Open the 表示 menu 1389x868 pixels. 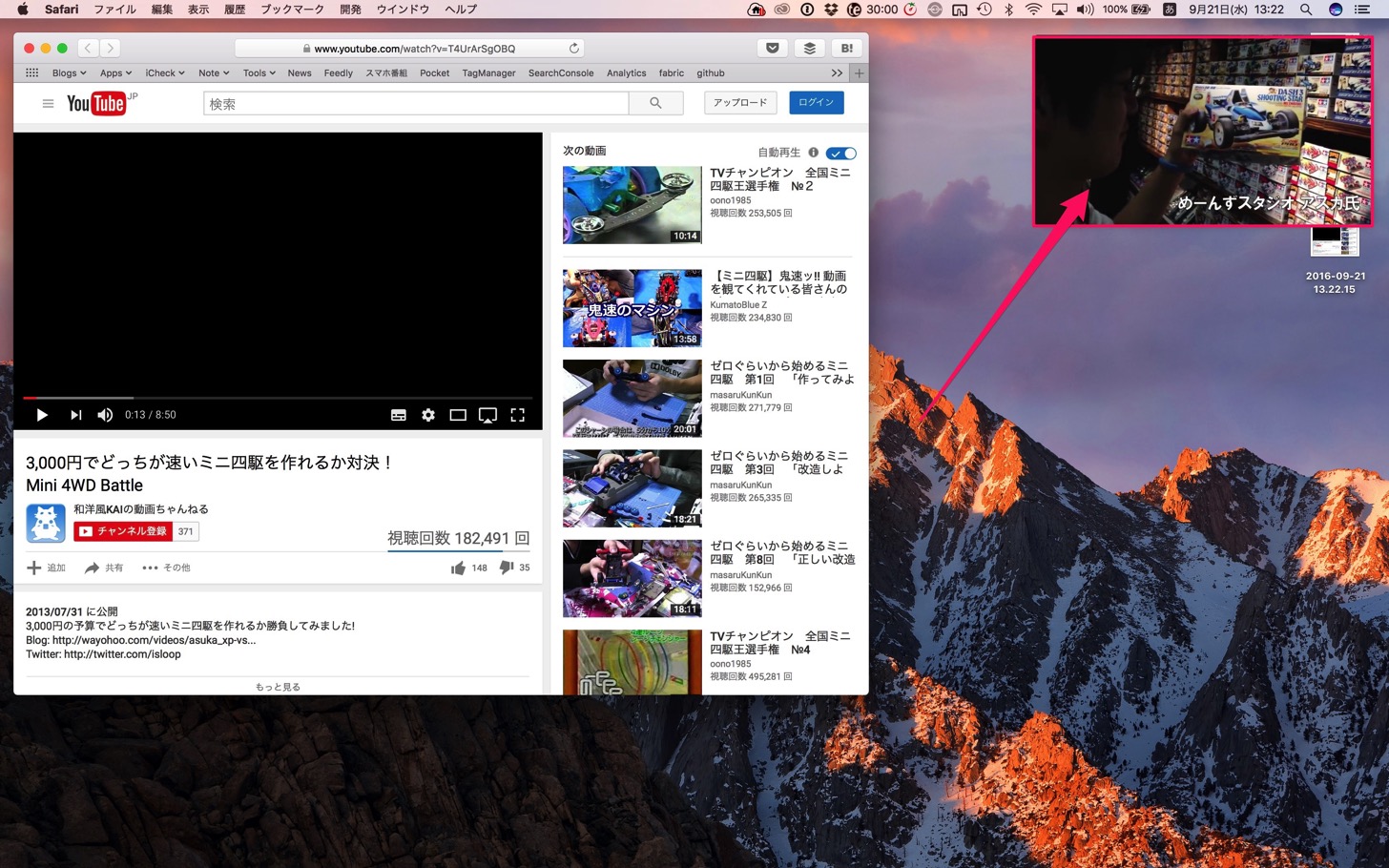pos(198,10)
